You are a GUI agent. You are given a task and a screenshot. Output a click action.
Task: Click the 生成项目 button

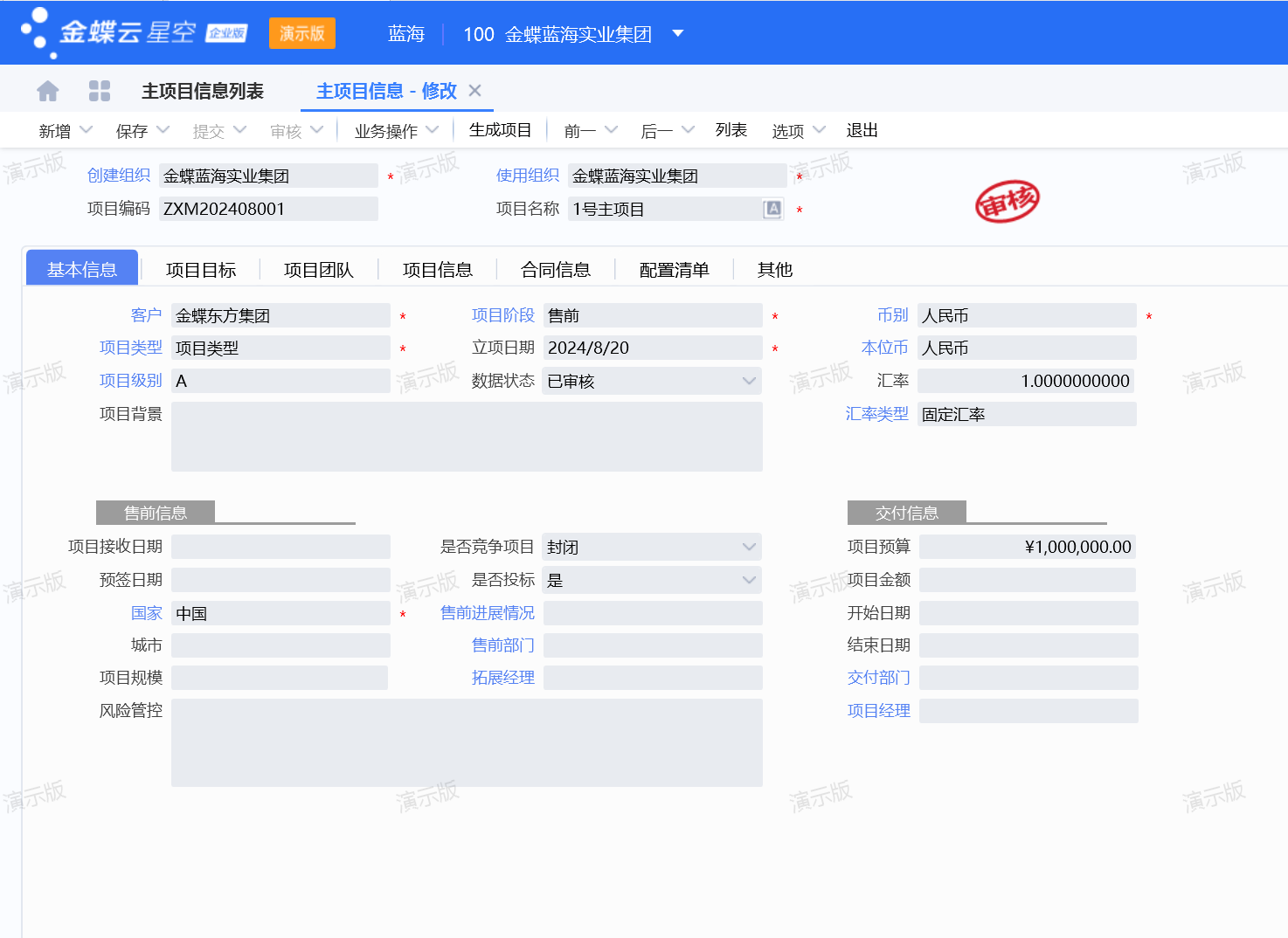501,130
